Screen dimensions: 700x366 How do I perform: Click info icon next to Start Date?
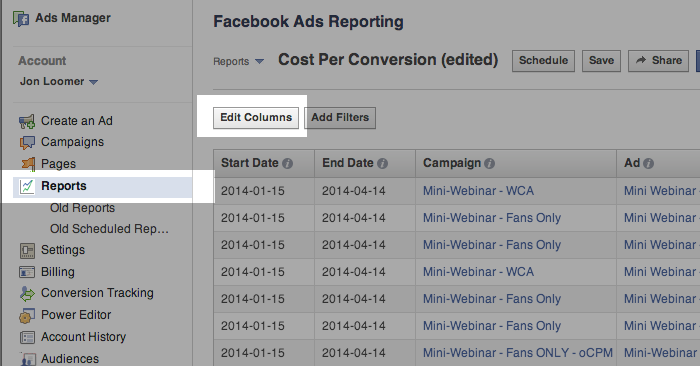288,164
